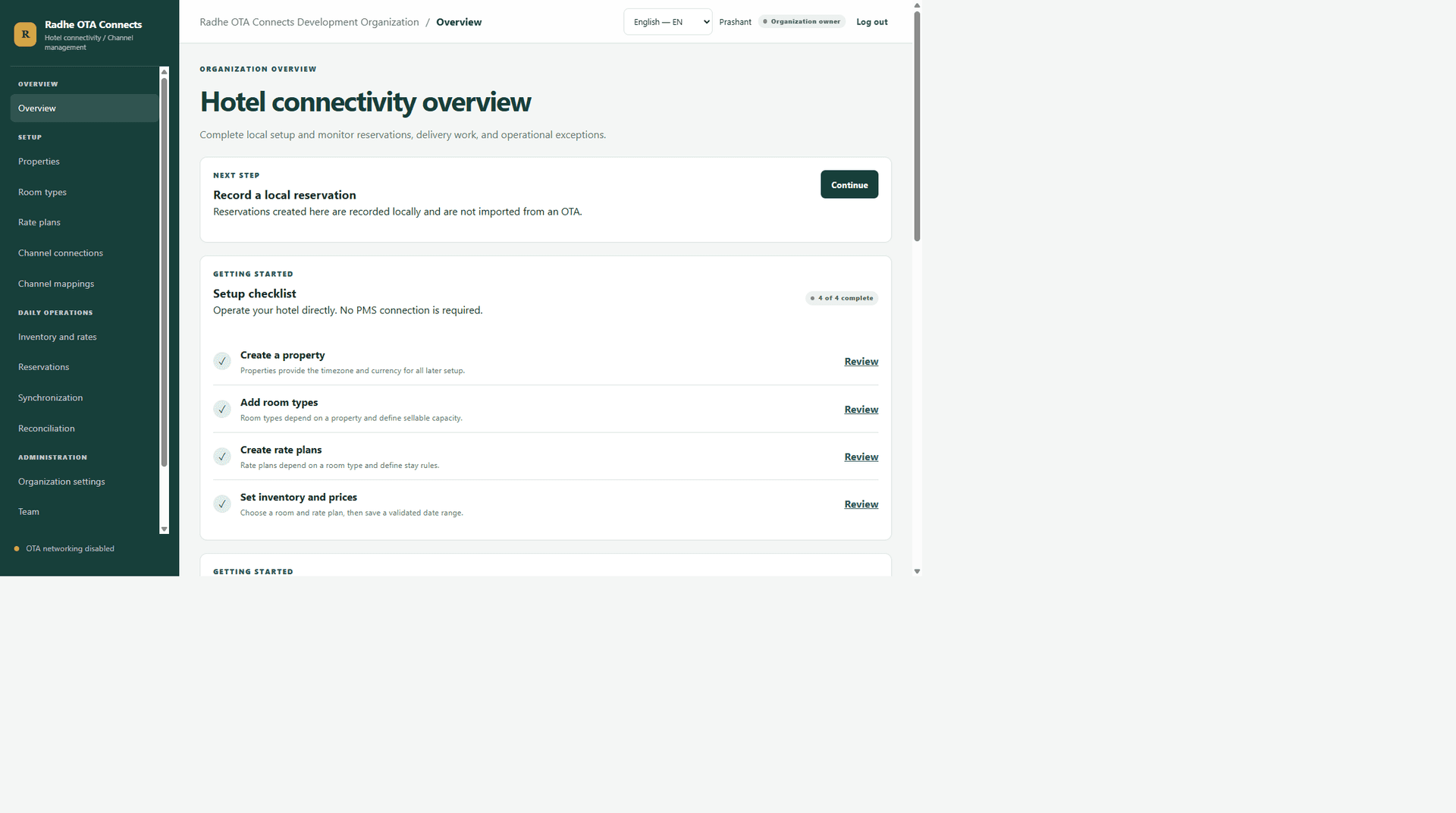Viewport: 1456px width, 813px height.
Task: Open Inventory and rates
Action: pyautogui.click(x=84, y=337)
